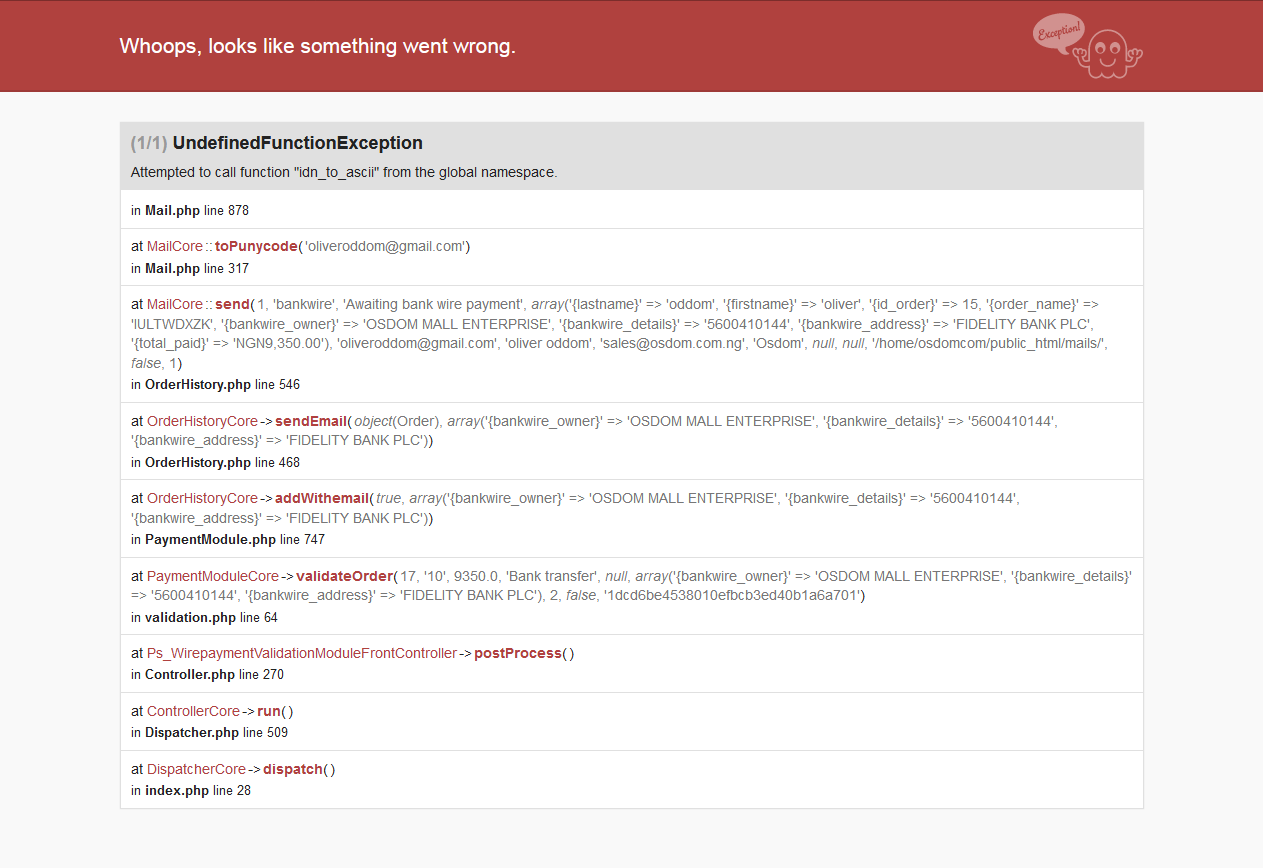
Task: Click the addWithemail method name
Action: pyautogui.click(x=323, y=498)
